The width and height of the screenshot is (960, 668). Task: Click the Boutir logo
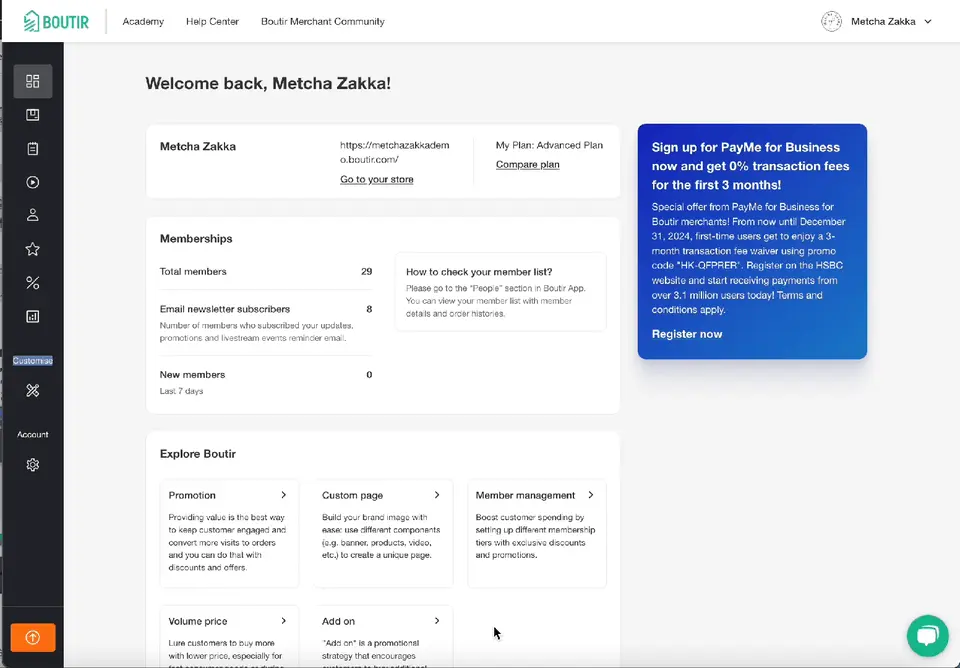click(x=56, y=21)
